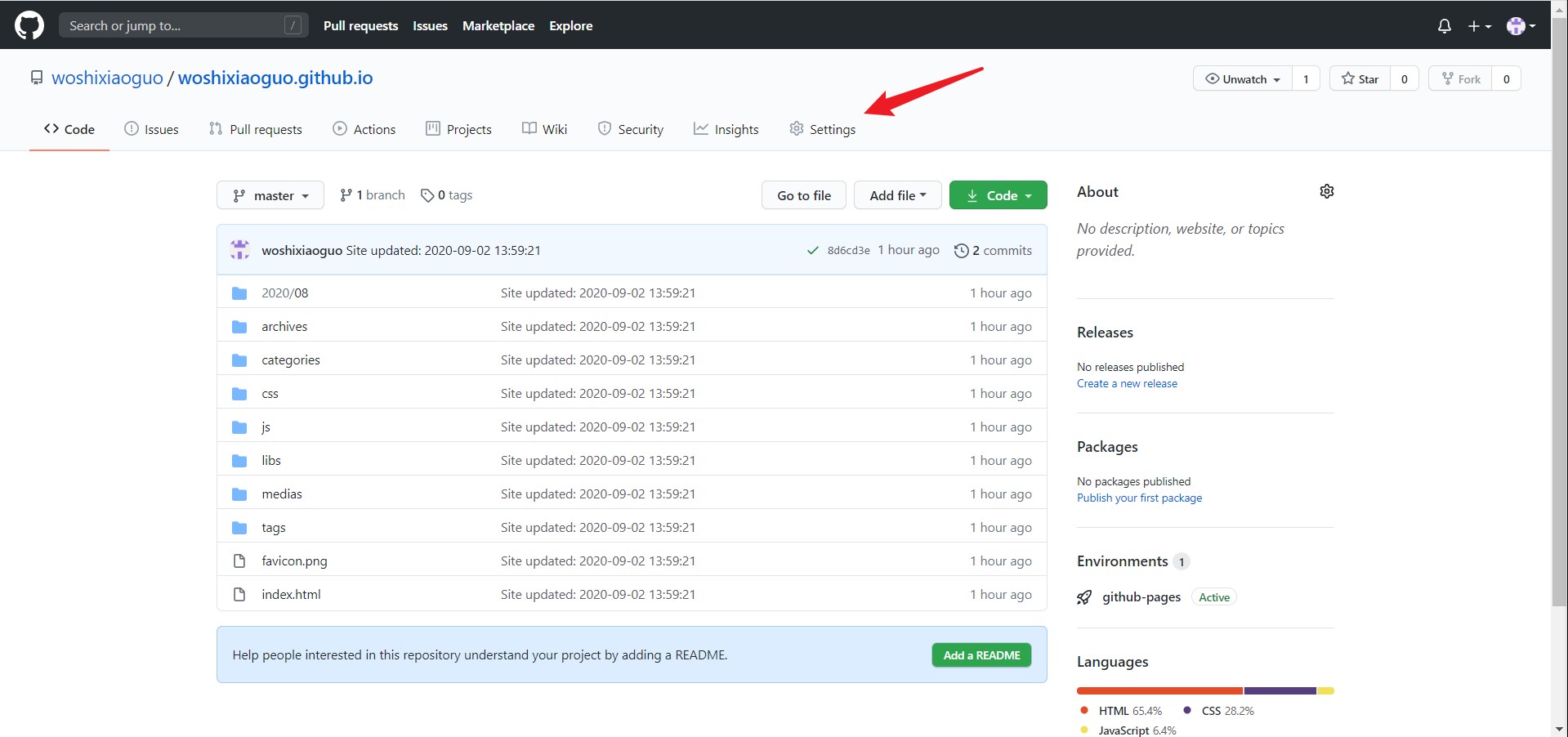The width and height of the screenshot is (1568, 737).
Task: Open the archives folder
Action: click(x=284, y=326)
